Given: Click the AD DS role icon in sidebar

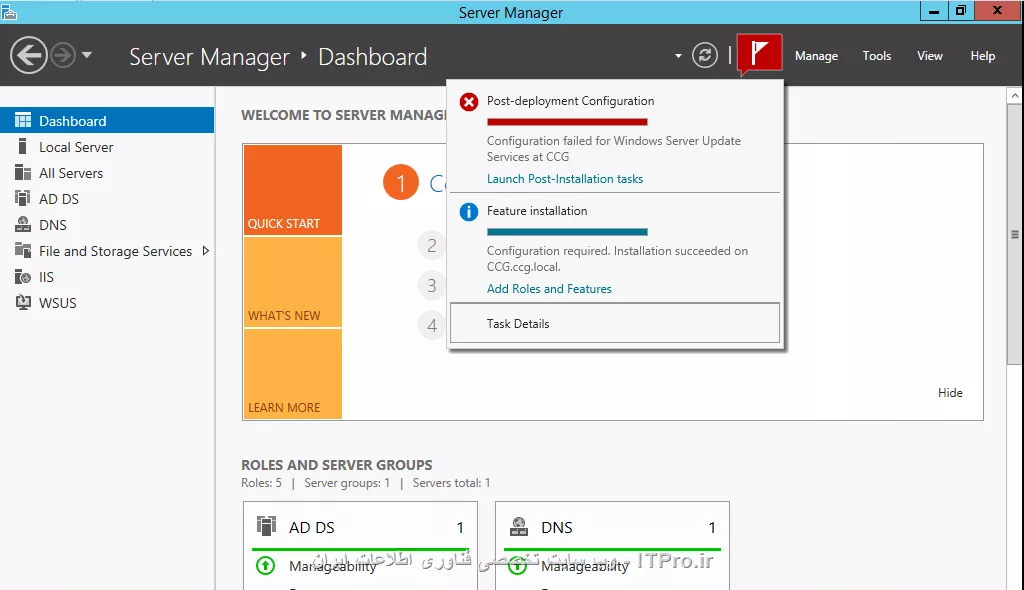Looking at the screenshot, I should pos(23,198).
